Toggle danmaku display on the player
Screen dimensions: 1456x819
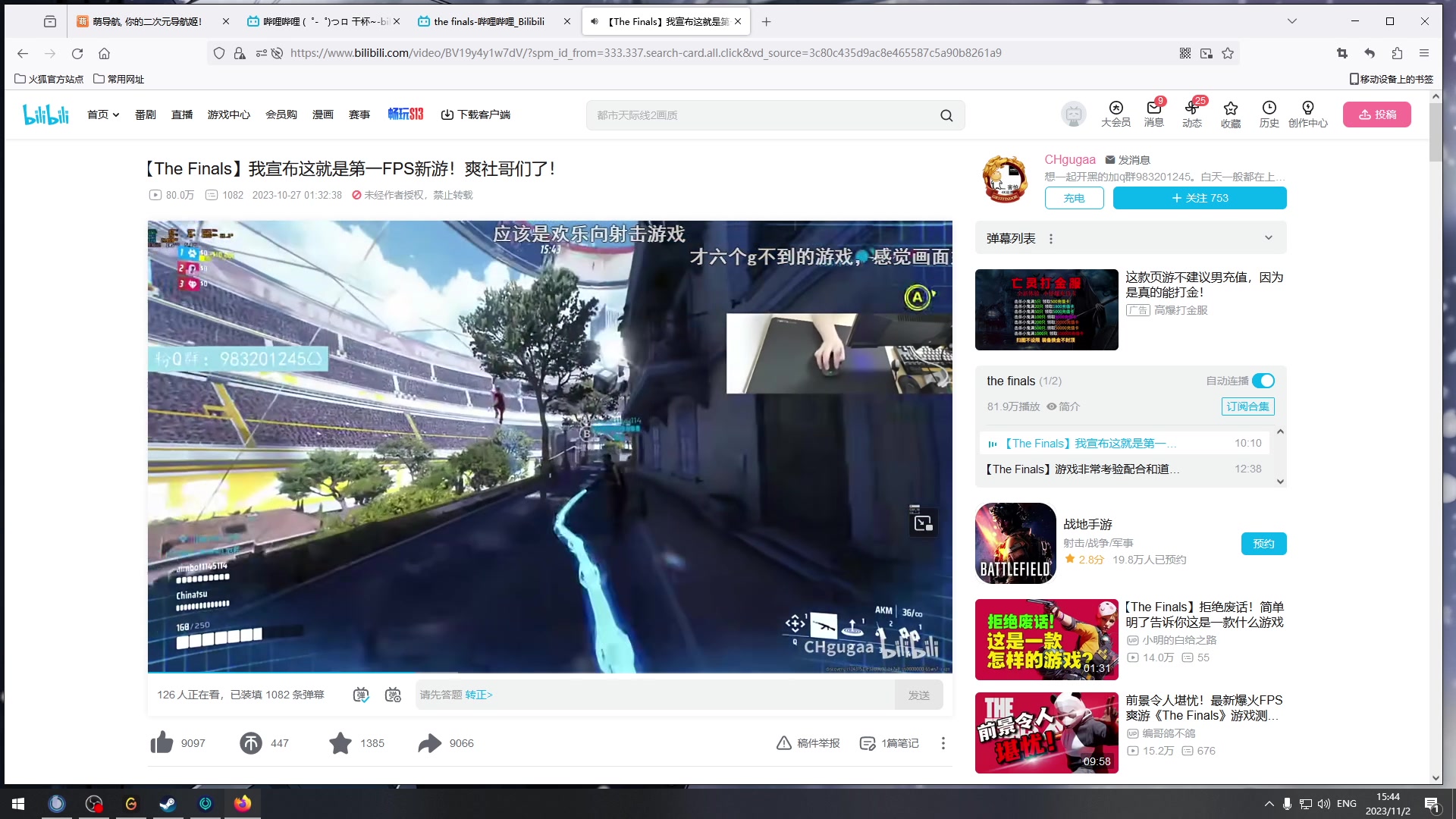click(361, 695)
